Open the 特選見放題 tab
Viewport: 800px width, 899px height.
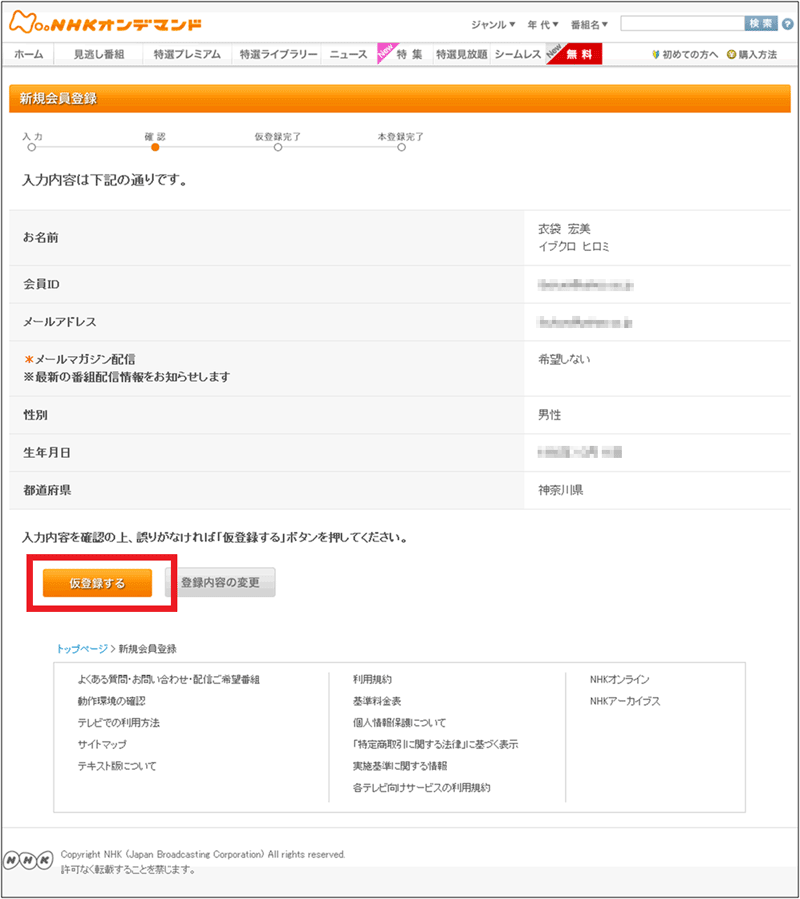click(x=462, y=54)
